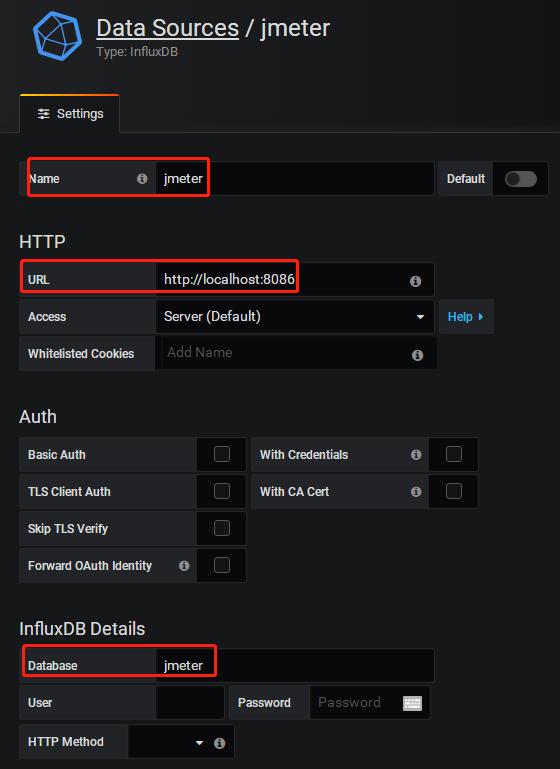
Task: Click the With Credentials info icon
Action: [416, 455]
